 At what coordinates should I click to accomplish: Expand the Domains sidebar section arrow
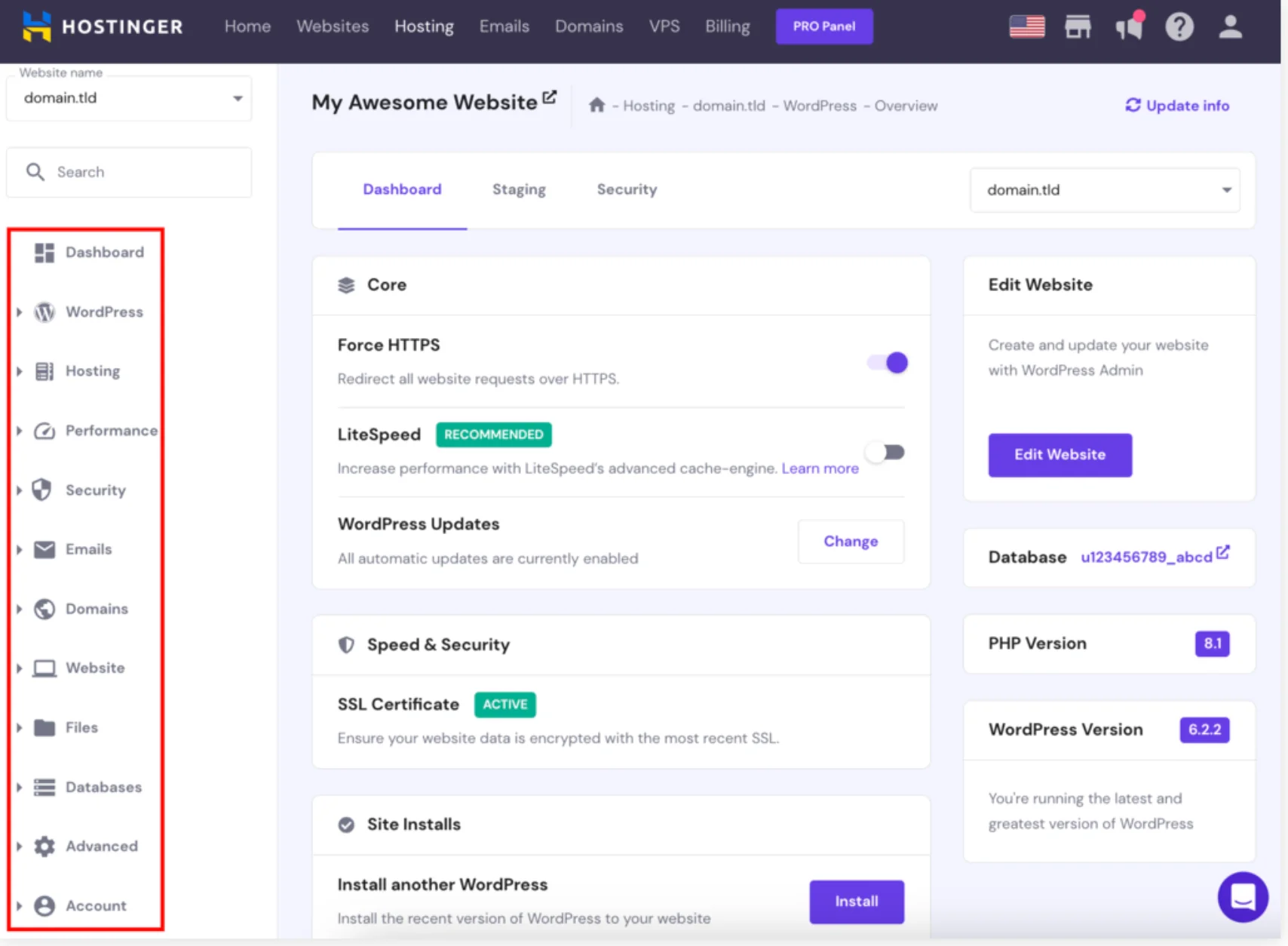19,609
